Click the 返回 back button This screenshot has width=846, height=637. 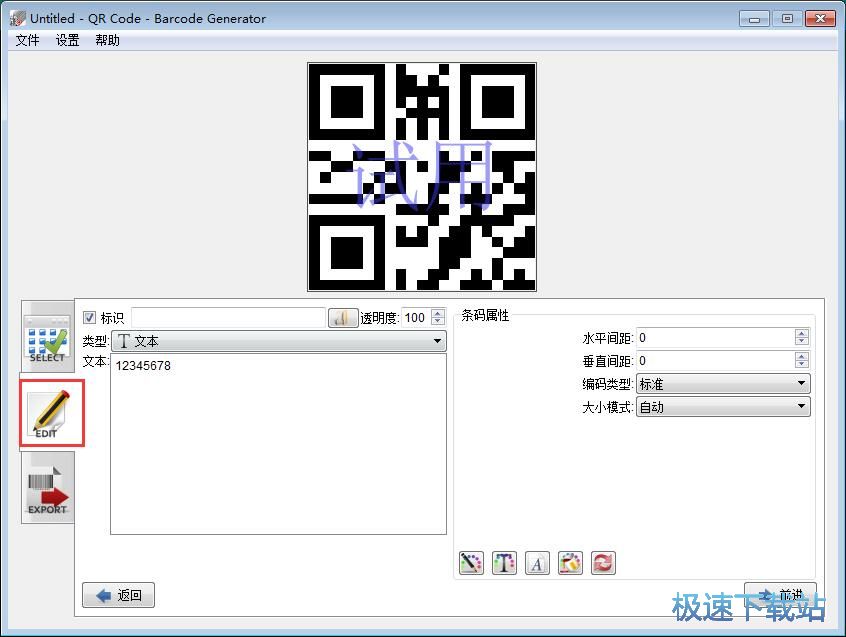click(118, 595)
